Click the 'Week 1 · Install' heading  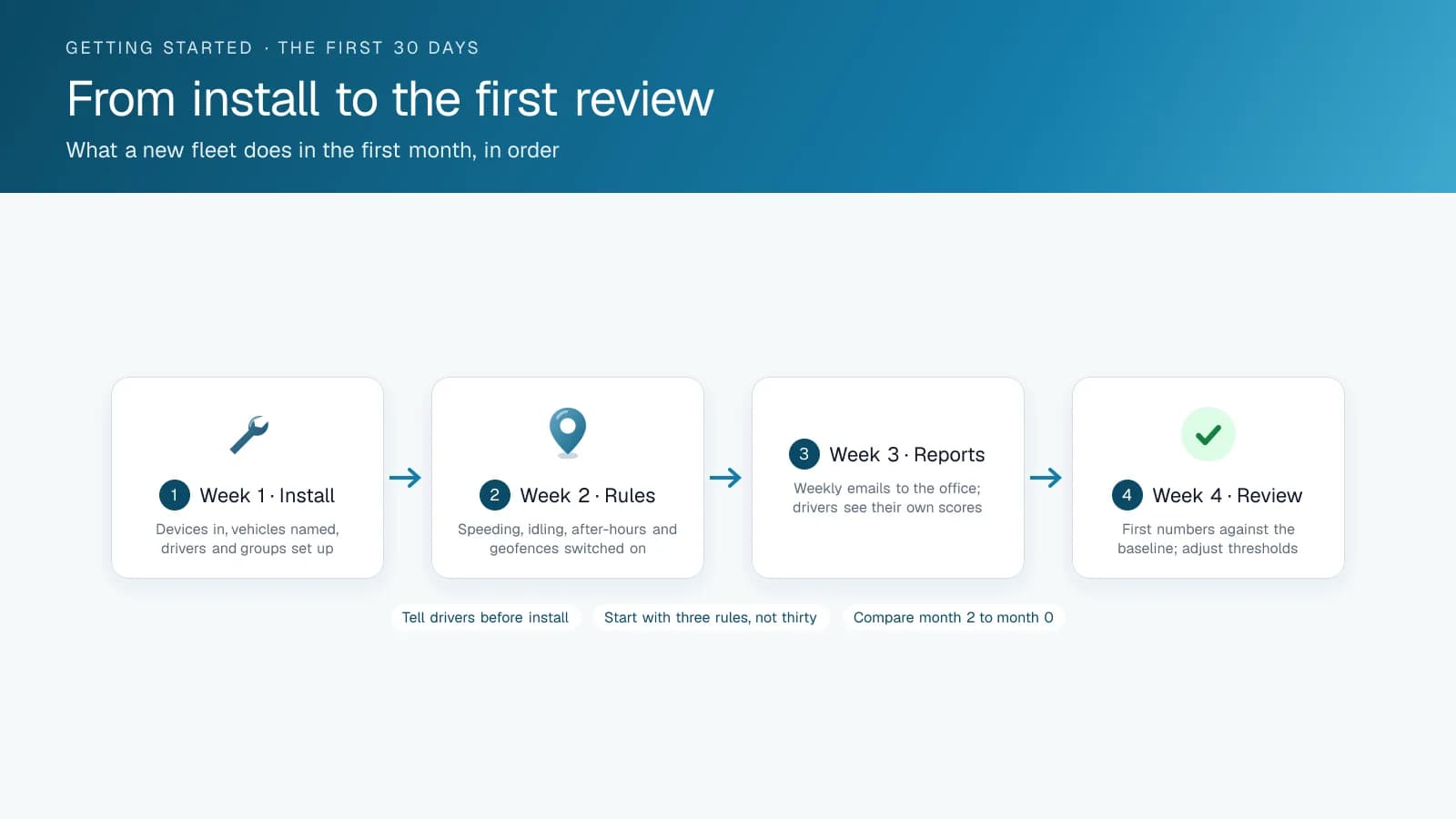click(x=268, y=495)
